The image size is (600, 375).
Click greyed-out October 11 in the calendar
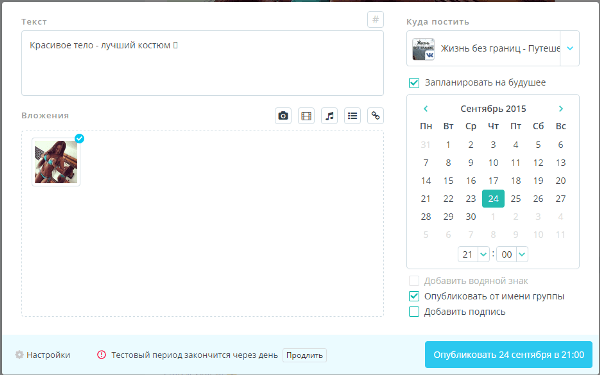point(561,235)
